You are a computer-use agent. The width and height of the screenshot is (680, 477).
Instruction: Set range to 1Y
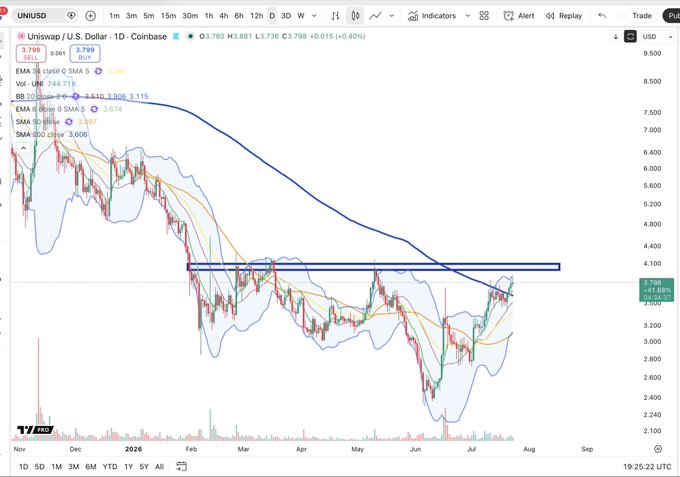click(x=128, y=467)
